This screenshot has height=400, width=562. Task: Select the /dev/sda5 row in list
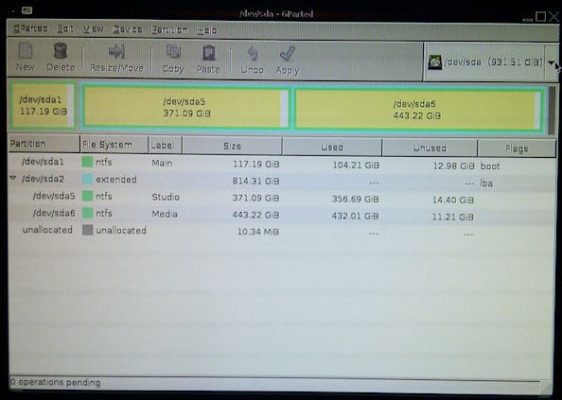pos(282,197)
